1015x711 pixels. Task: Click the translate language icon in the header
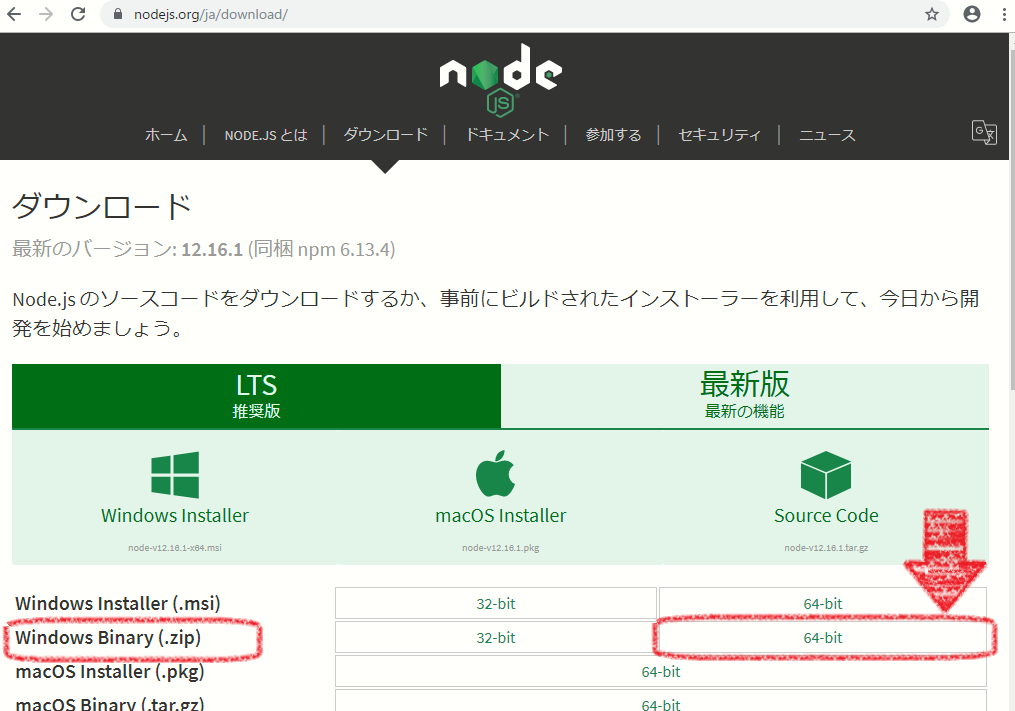pos(984,132)
